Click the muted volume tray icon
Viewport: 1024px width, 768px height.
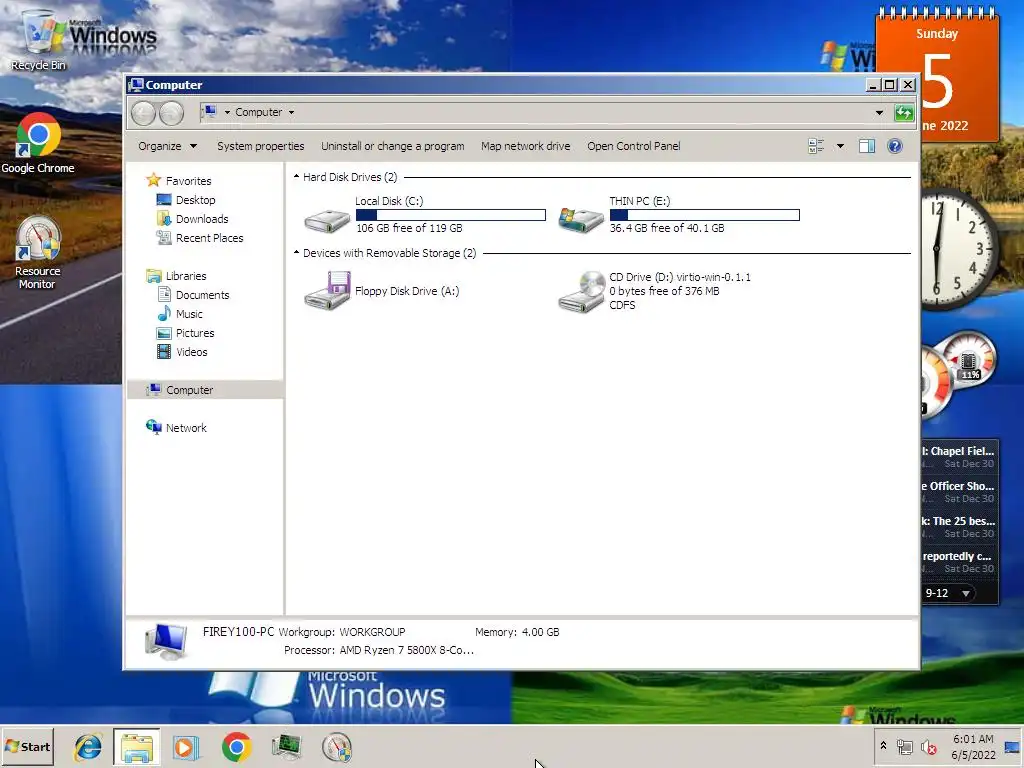click(928, 747)
